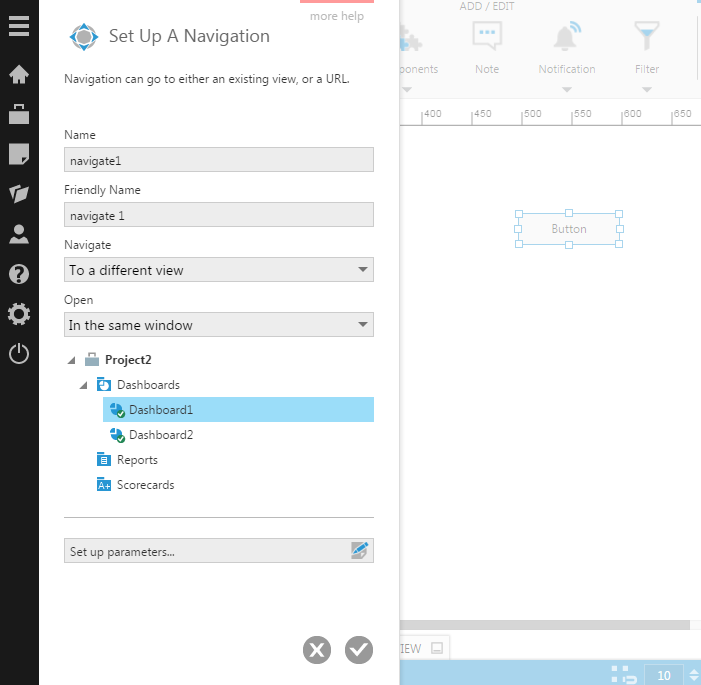Click the Friendly Name field

point(219,215)
